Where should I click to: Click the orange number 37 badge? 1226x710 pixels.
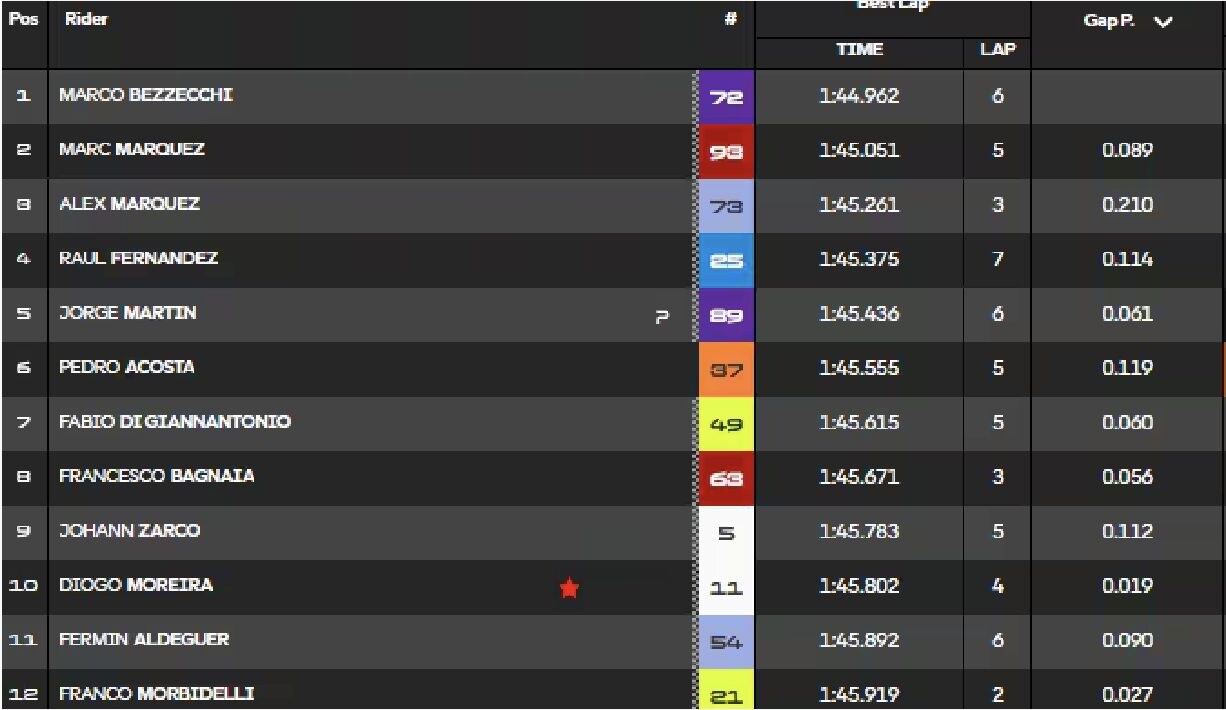pos(727,369)
